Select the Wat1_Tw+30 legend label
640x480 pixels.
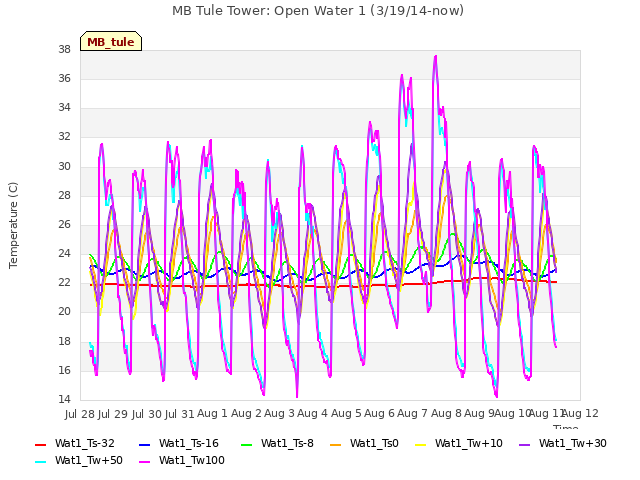click(573, 443)
